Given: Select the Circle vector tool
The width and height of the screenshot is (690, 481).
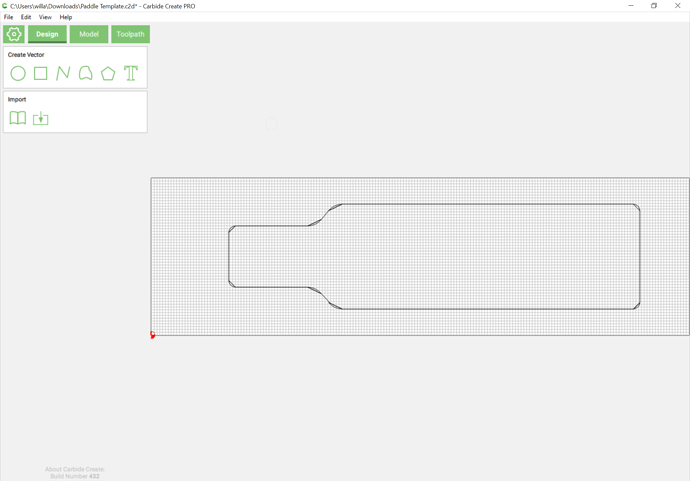Looking at the screenshot, I should point(18,73).
